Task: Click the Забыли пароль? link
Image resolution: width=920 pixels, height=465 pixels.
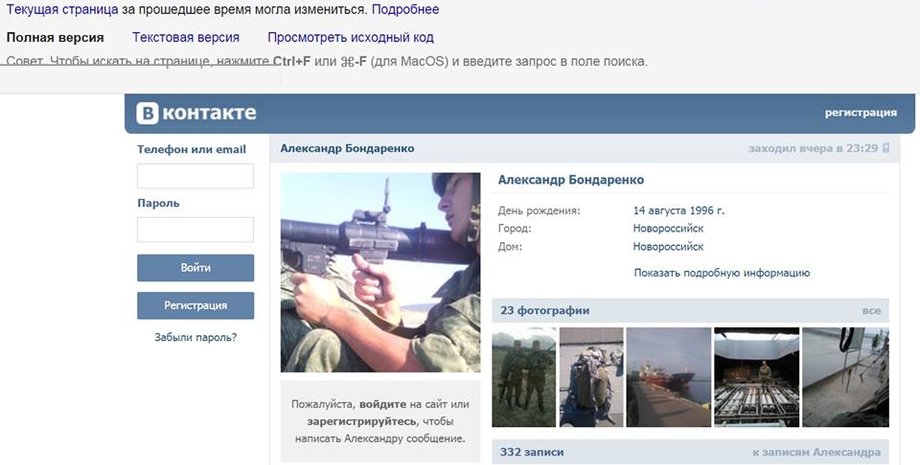Action: tap(195, 337)
